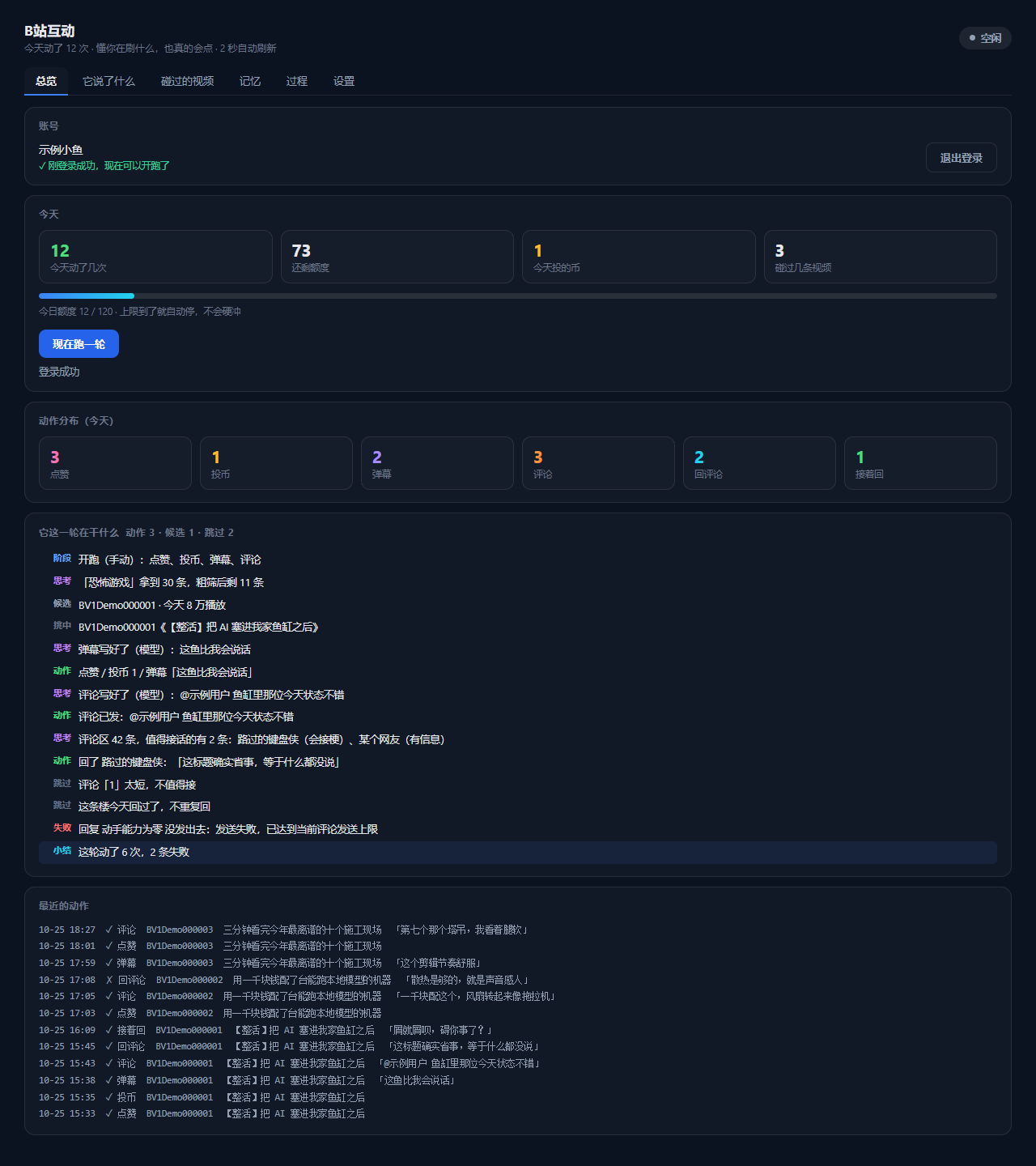Click the 小结 row 这轮动了 6 次
This screenshot has width=1036, height=1166.
tap(518, 852)
